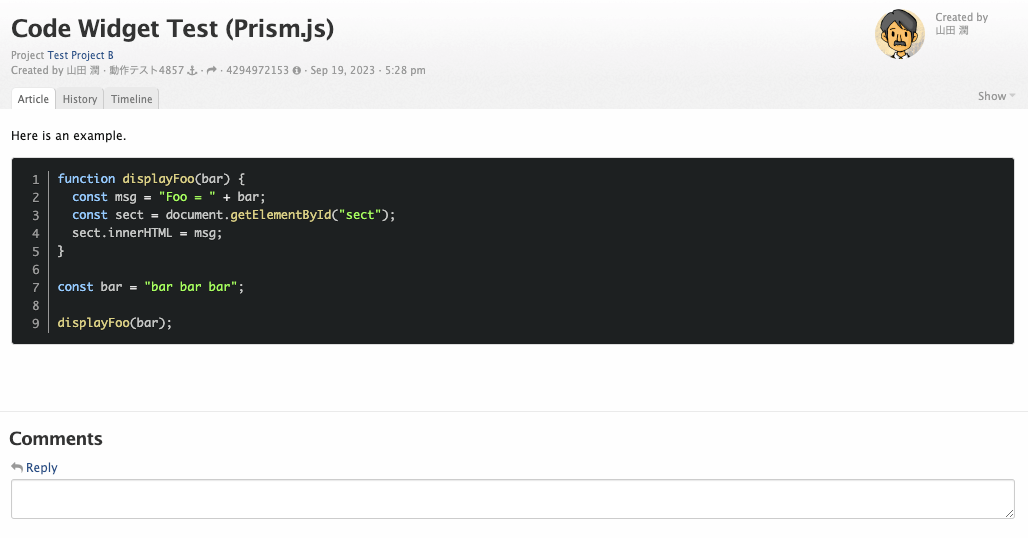Focus the comment text box
Image resolution: width=1028 pixels, height=538 pixels.
coord(512,498)
